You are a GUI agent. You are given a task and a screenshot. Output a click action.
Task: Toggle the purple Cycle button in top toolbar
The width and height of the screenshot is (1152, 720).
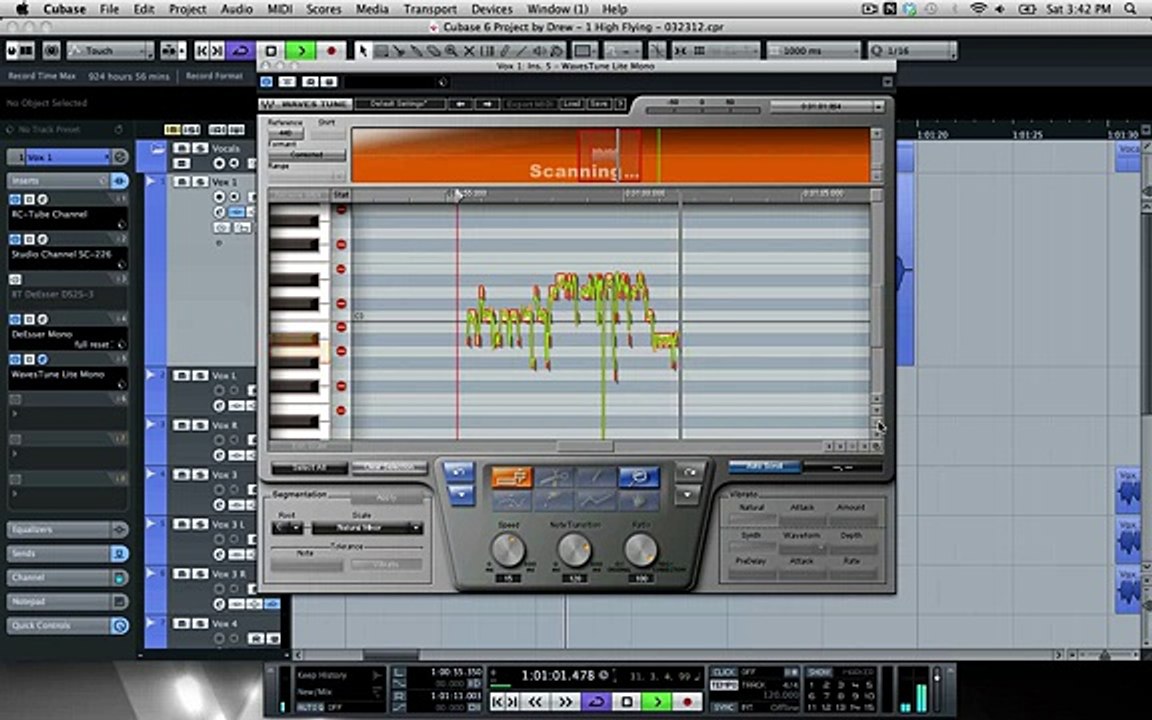(240, 51)
